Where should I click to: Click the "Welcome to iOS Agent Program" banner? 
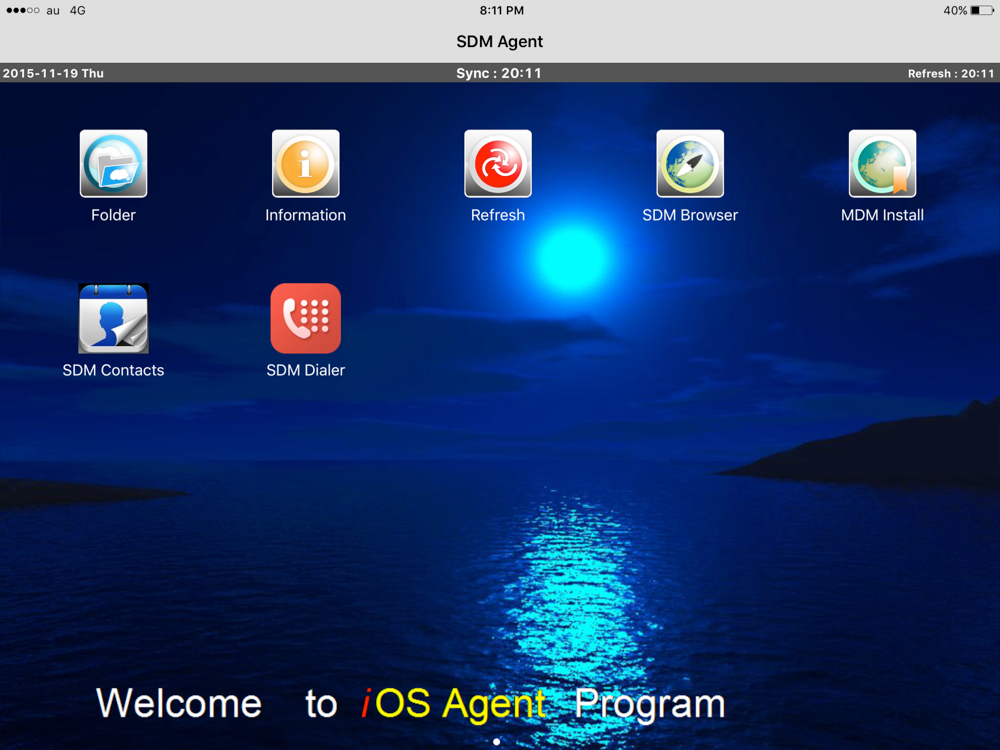[410, 703]
